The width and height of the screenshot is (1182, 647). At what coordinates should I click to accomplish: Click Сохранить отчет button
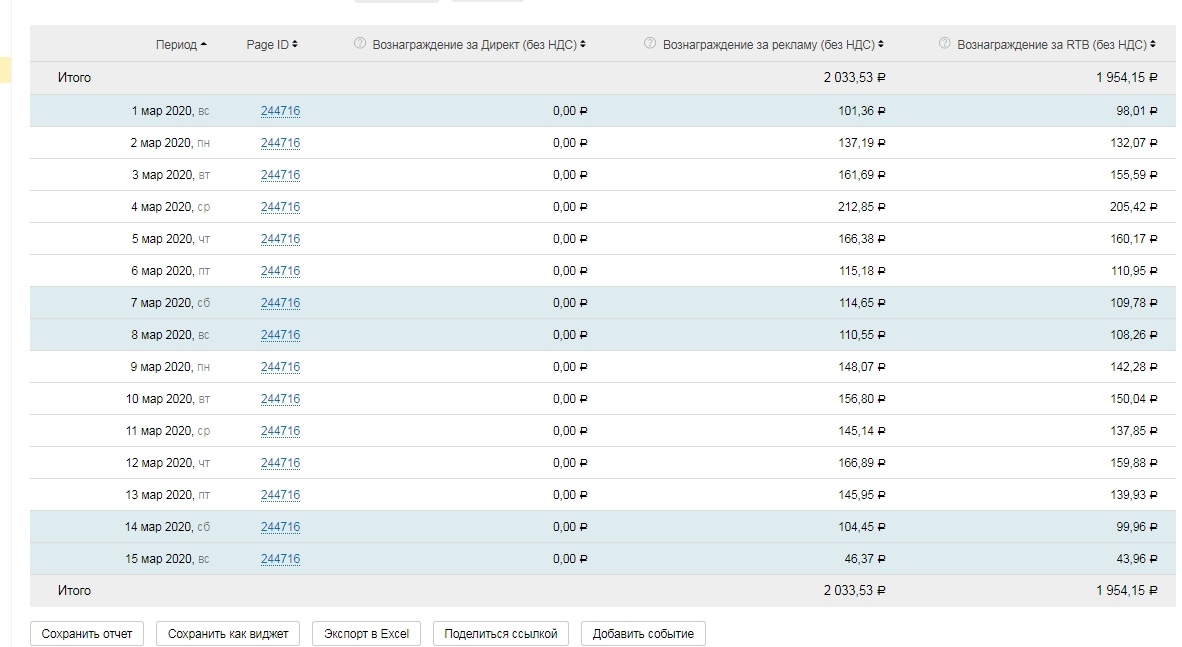click(87, 633)
